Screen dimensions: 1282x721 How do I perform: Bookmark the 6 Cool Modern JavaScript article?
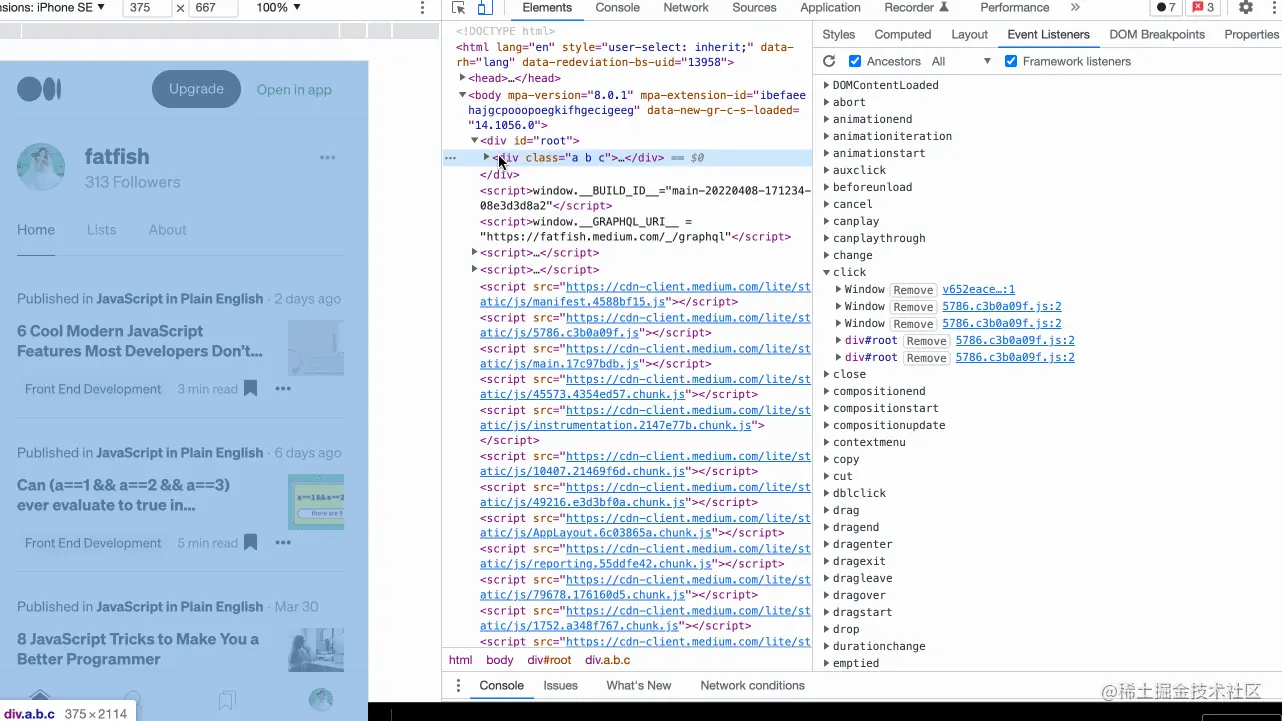pos(250,388)
